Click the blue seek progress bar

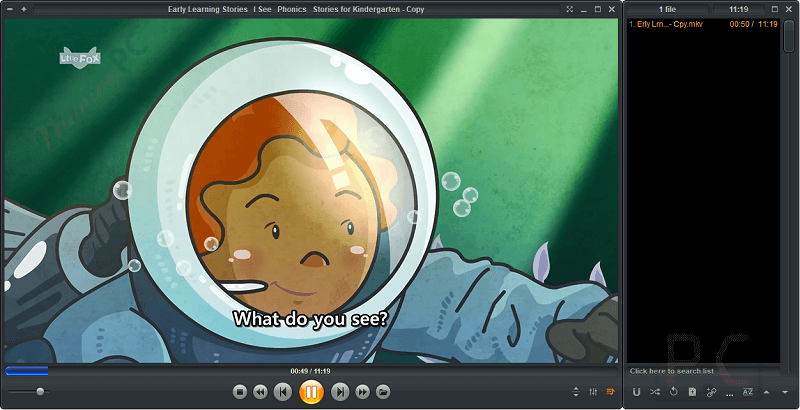(x=27, y=371)
